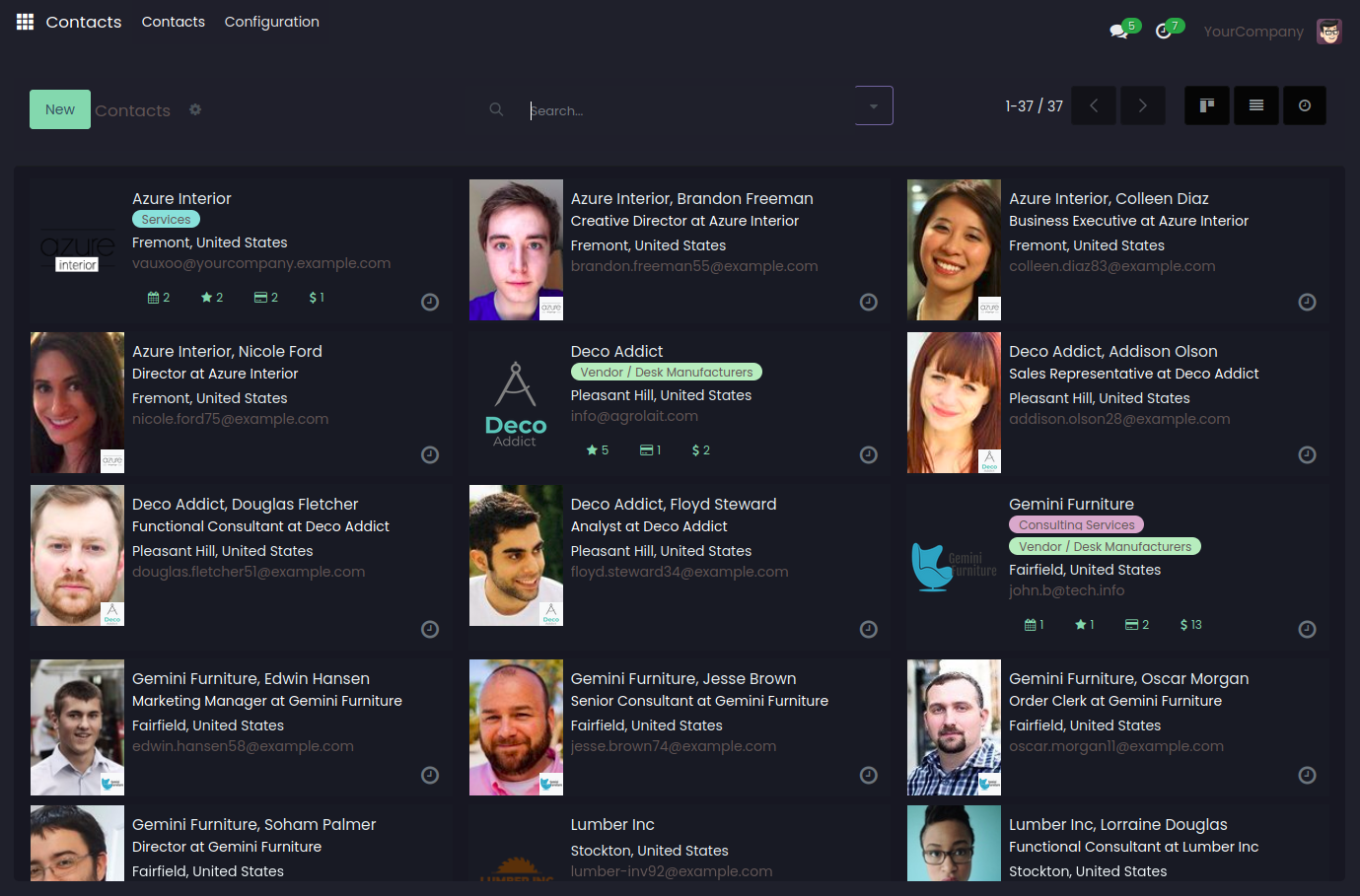The width and height of the screenshot is (1360, 896).
Task: Open Colleen Diaz's photo thumbnail
Action: (955, 250)
